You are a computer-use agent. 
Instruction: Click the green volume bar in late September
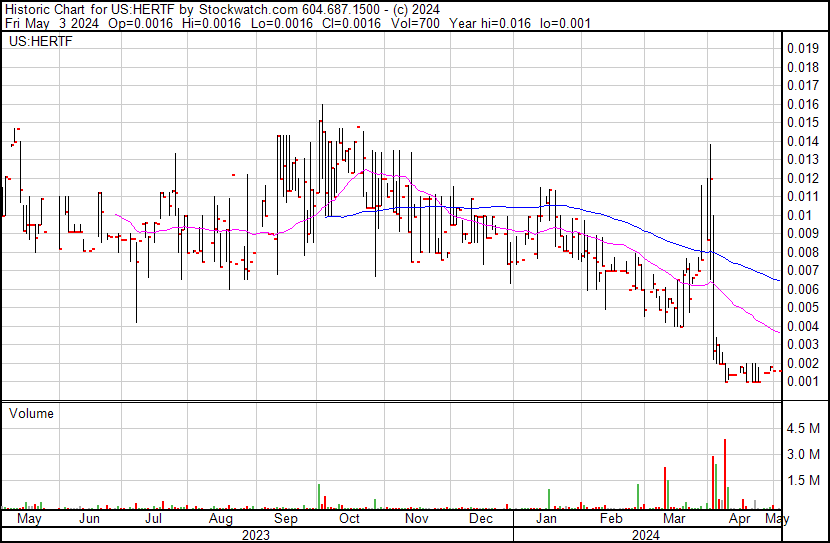(319, 496)
